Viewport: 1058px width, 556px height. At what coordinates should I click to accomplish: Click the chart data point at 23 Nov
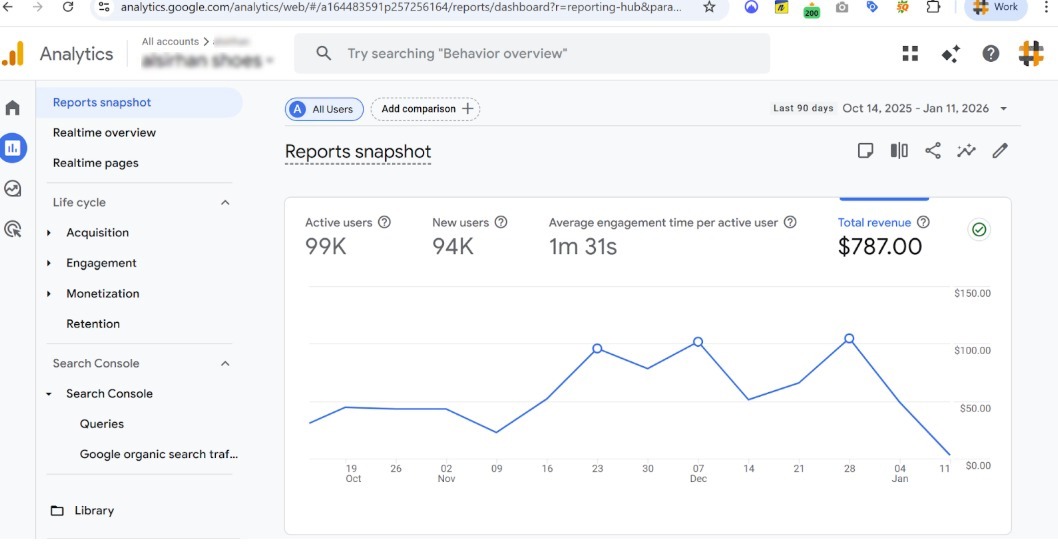597,349
